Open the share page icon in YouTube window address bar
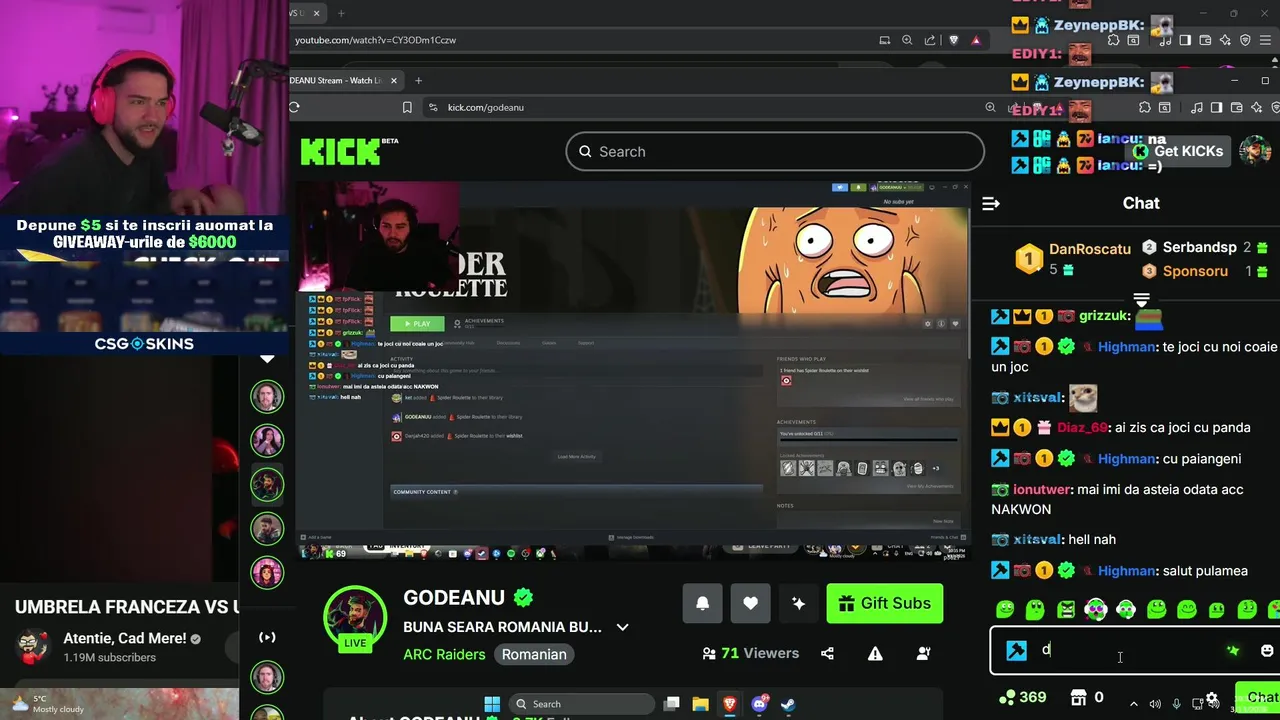This screenshot has width=1280, height=720. coord(930,40)
